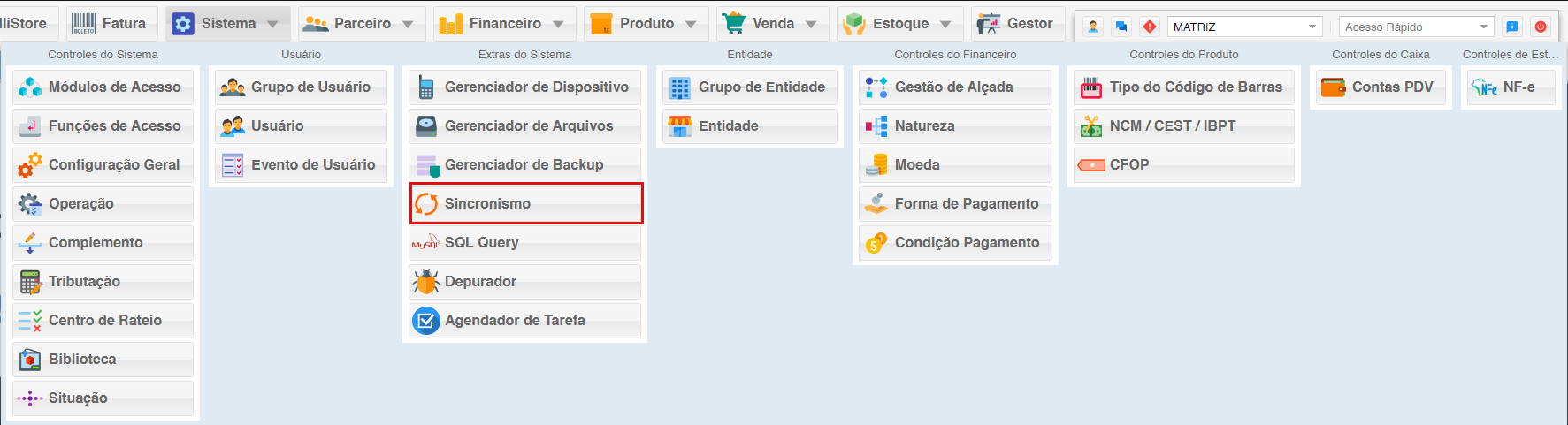Open the Financeiro menu
This screenshot has height=425, width=1568.
pos(505,24)
